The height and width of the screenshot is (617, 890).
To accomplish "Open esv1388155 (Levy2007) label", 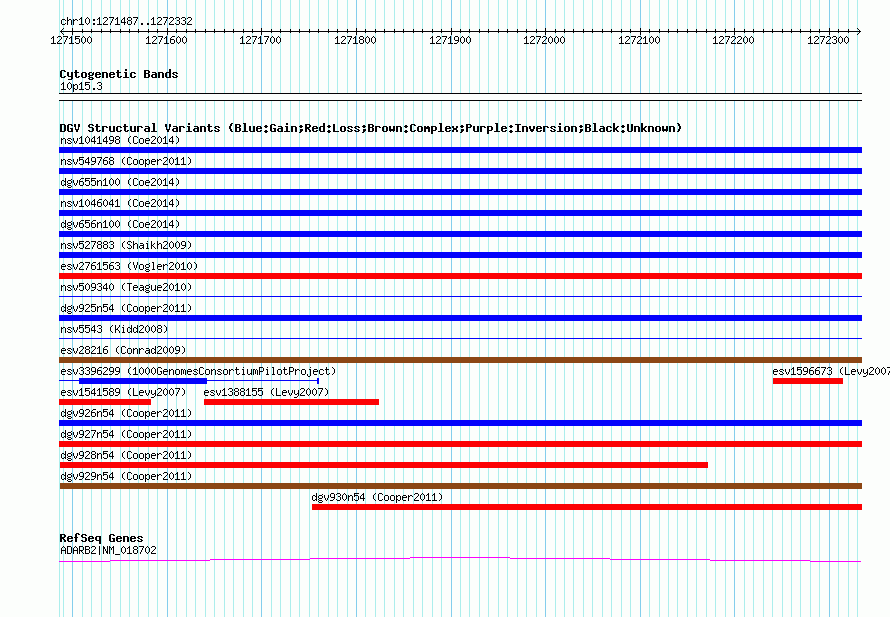I will click(x=266, y=392).
